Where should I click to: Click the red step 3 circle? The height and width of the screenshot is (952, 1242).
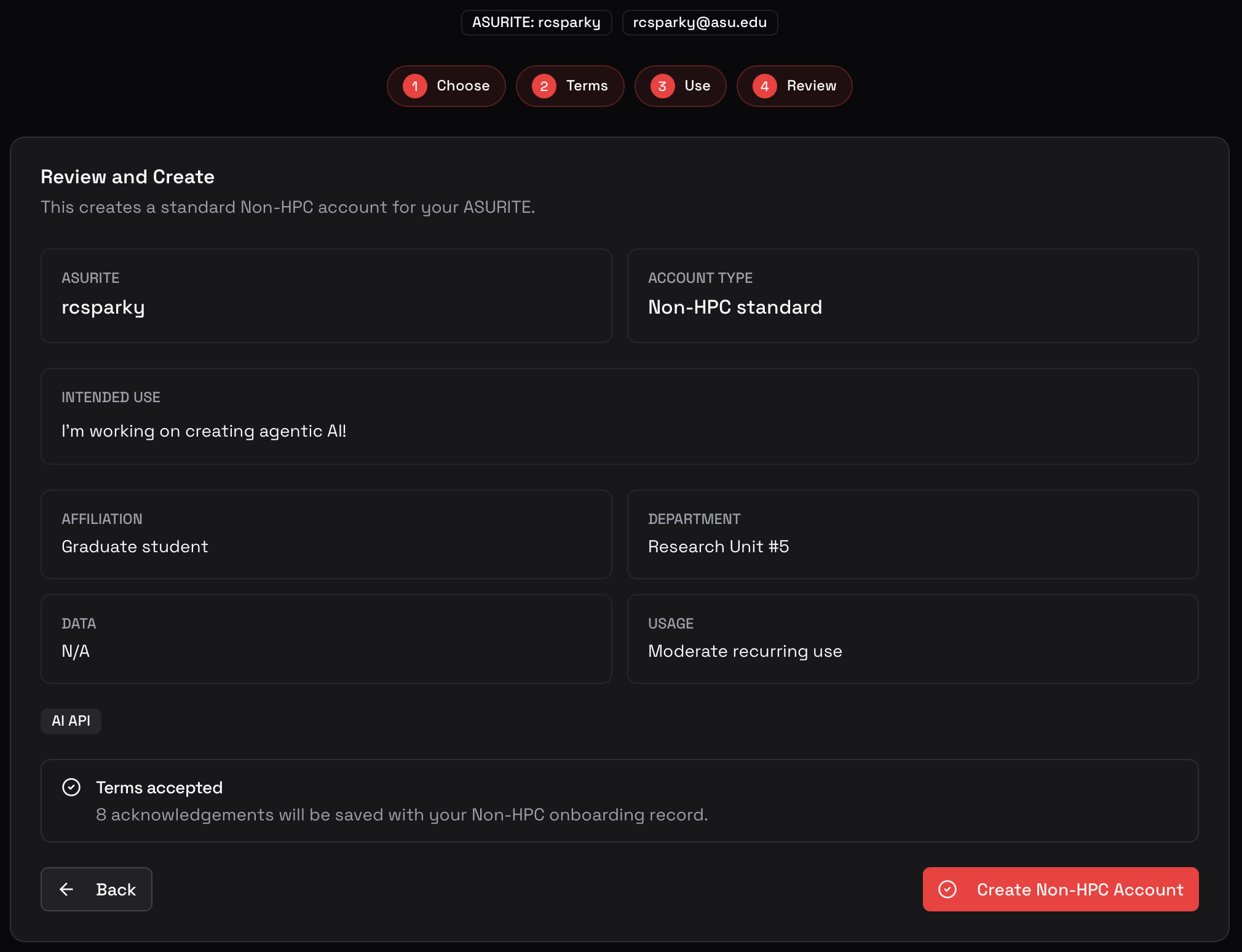(x=662, y=86)
